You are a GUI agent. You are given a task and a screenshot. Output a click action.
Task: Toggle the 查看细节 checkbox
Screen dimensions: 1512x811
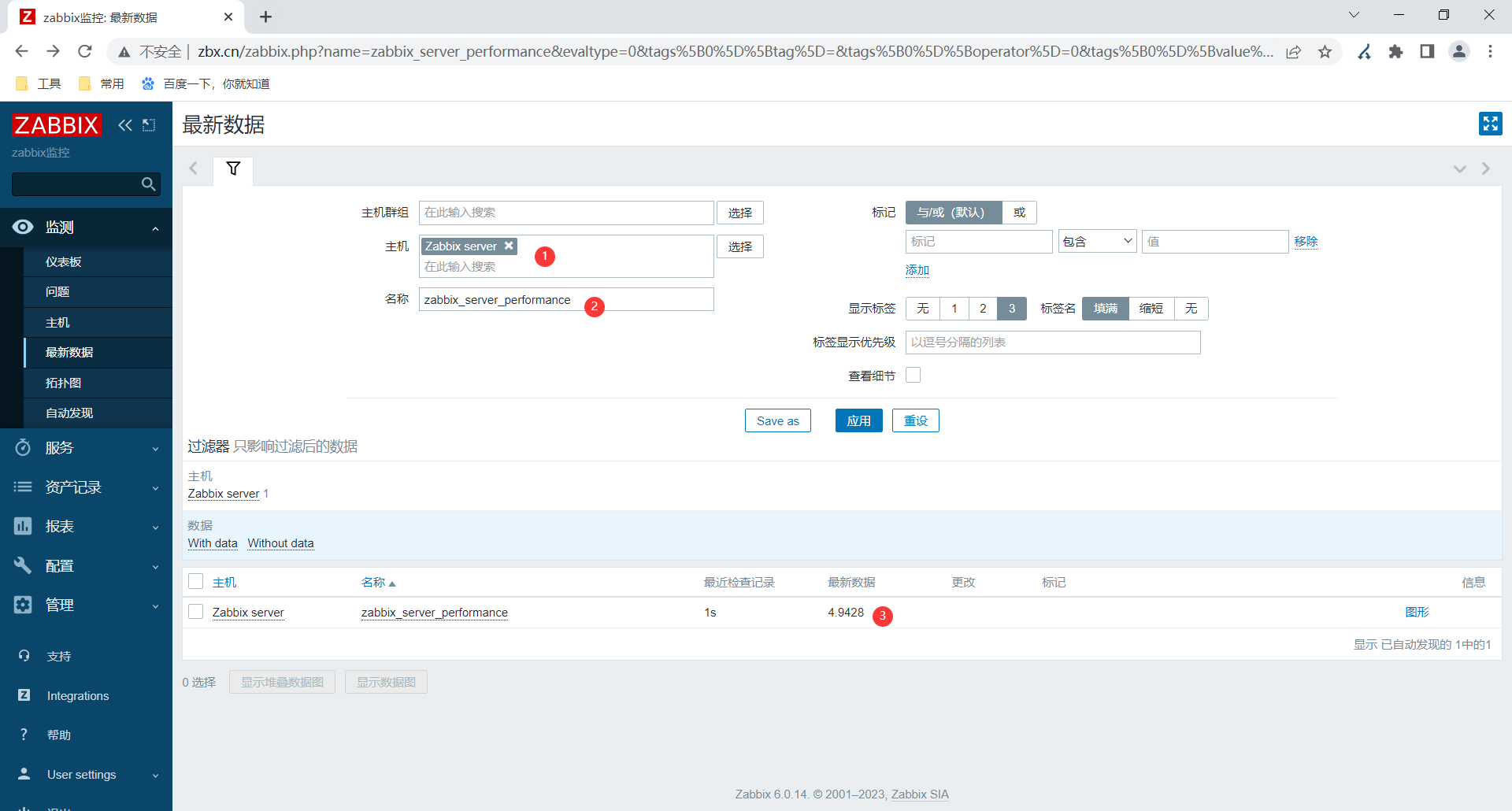[x=913, y=376]
